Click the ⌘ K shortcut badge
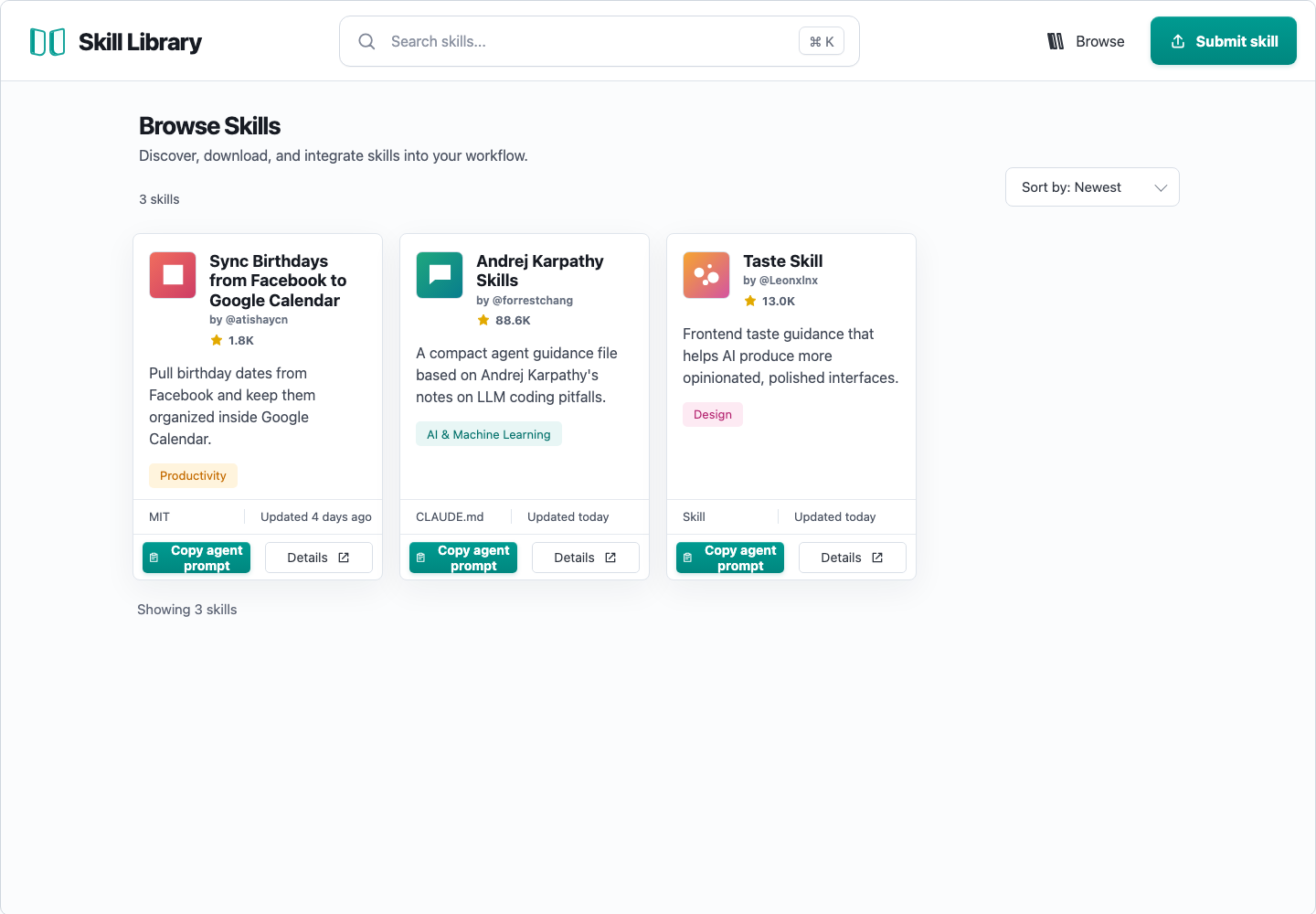This screenshot has width=1316, height=914. 822,41
